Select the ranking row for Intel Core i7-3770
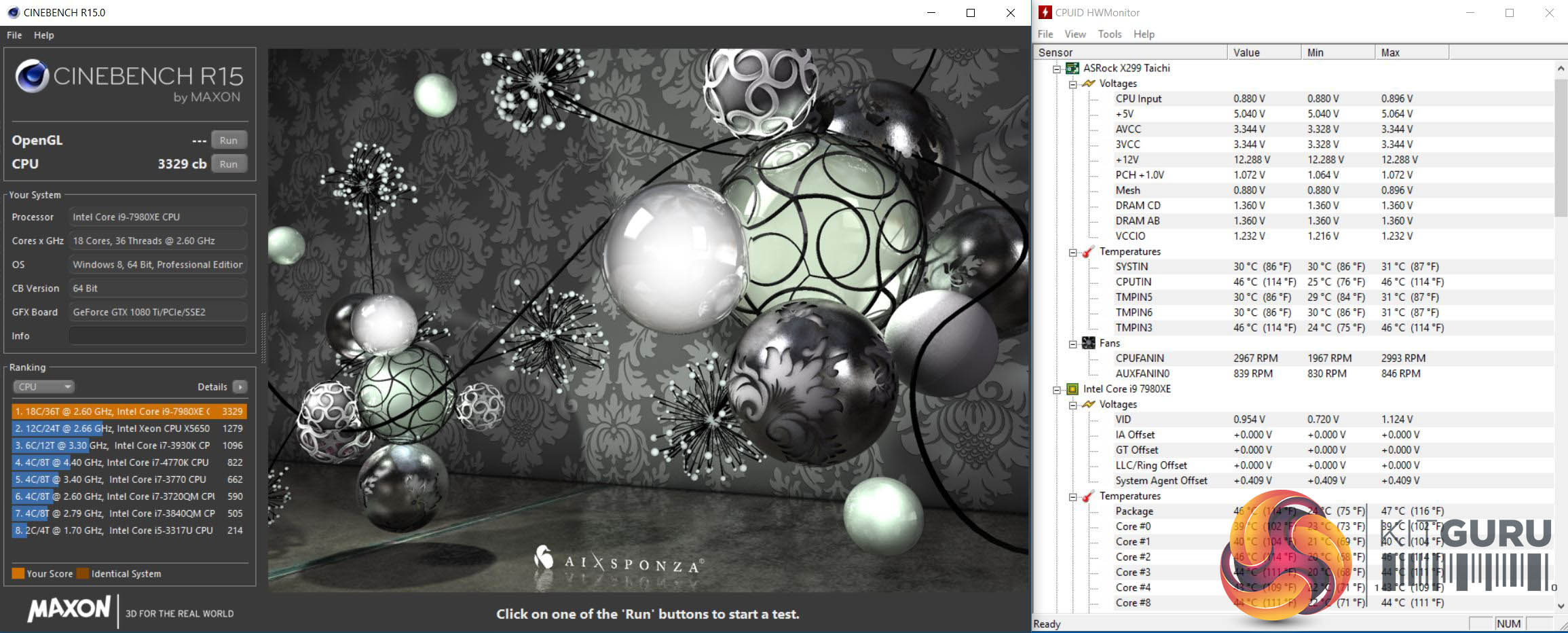The width and height of the screenshot is (1568, 633). click(129, 479)
